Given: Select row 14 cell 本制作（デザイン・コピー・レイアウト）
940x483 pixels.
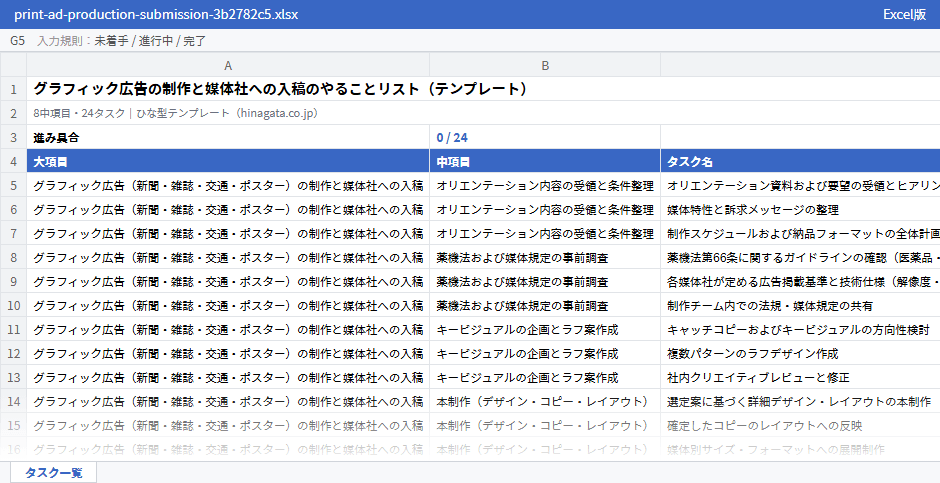Looking at the screenshot, I should pyautogui.click(x=545, y=401).
